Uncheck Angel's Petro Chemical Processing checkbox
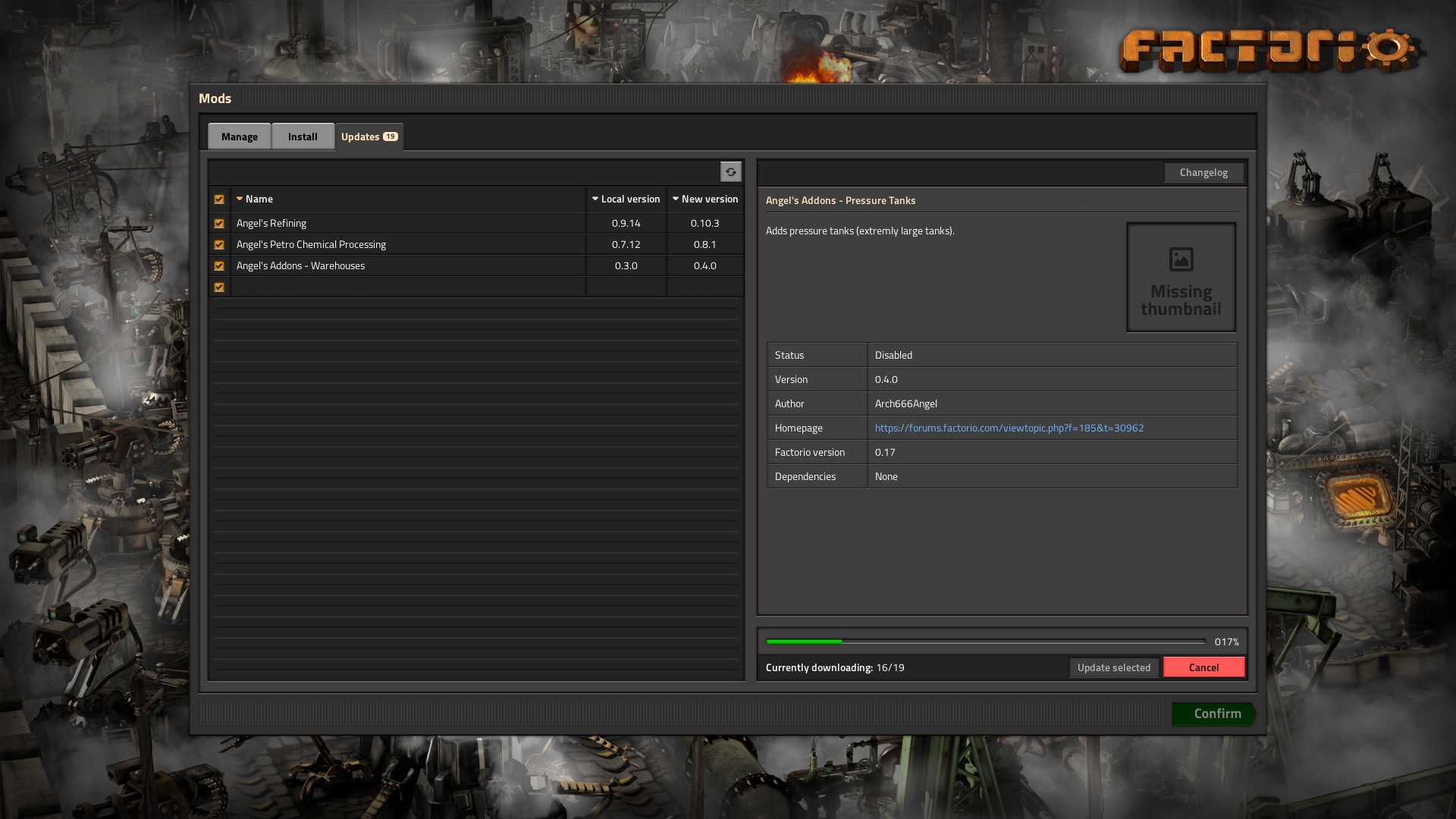The height and width of the screenshot is (819, 1456). pos(219,245)
